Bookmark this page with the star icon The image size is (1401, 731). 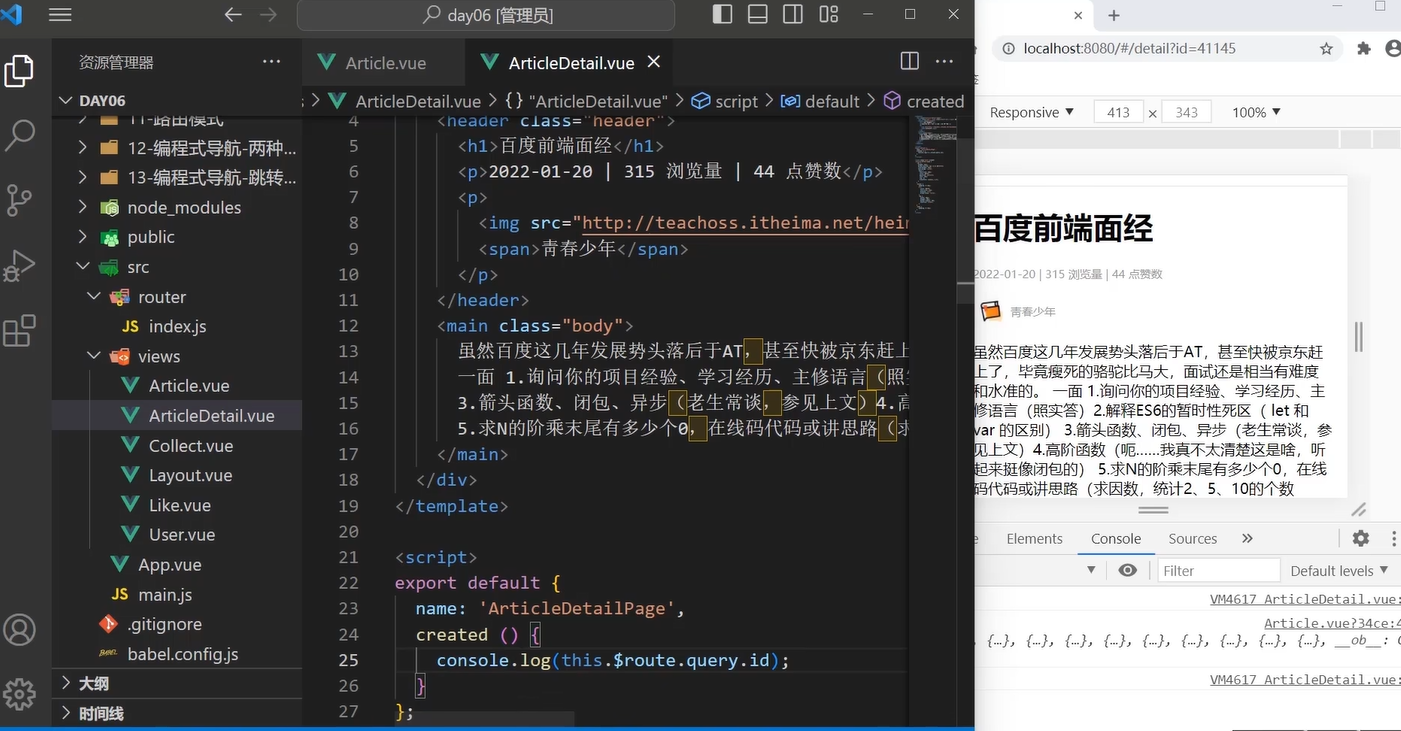click(x=1326, y=48)
